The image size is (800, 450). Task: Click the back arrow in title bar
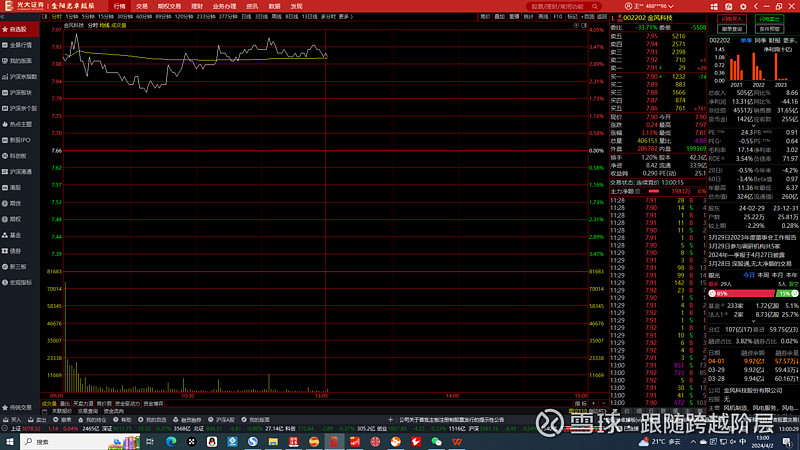point(756,7)
